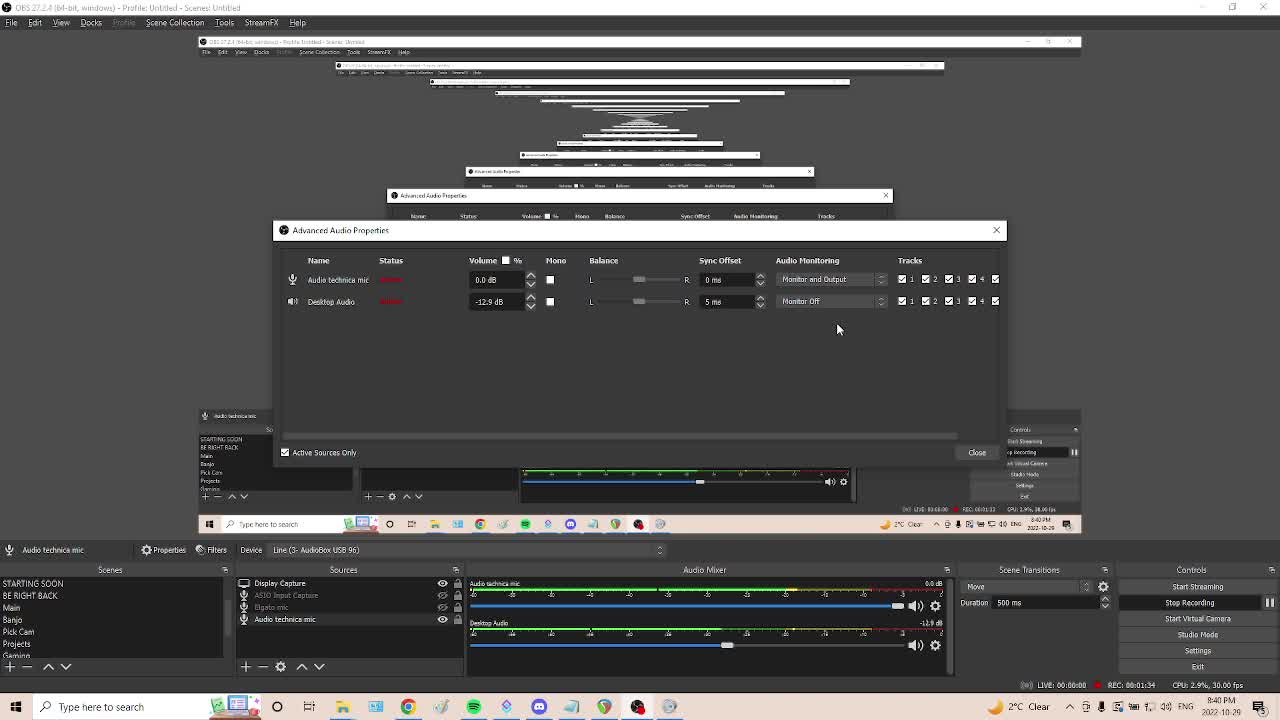
Task: Open Spotify from the taskbar
Action: (x=474, y=707)
